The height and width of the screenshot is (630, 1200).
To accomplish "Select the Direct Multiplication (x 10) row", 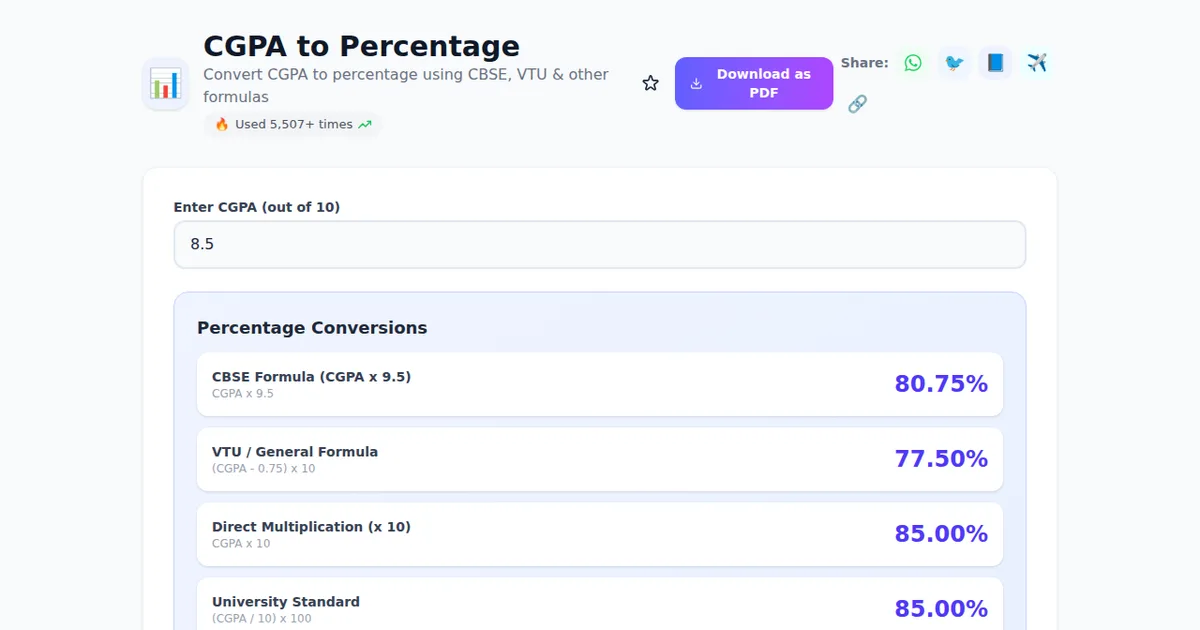I will coord(600,534).
